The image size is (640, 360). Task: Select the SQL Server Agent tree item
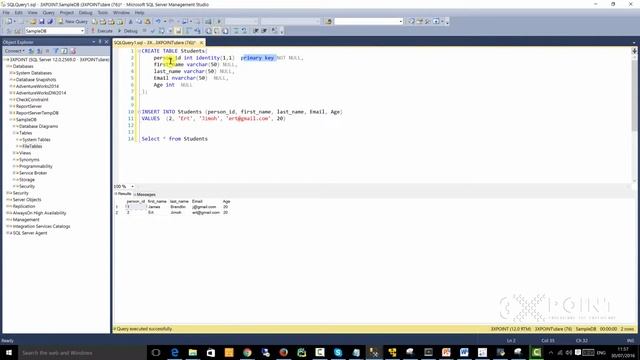pyautogui.click(x=30, y=233)
